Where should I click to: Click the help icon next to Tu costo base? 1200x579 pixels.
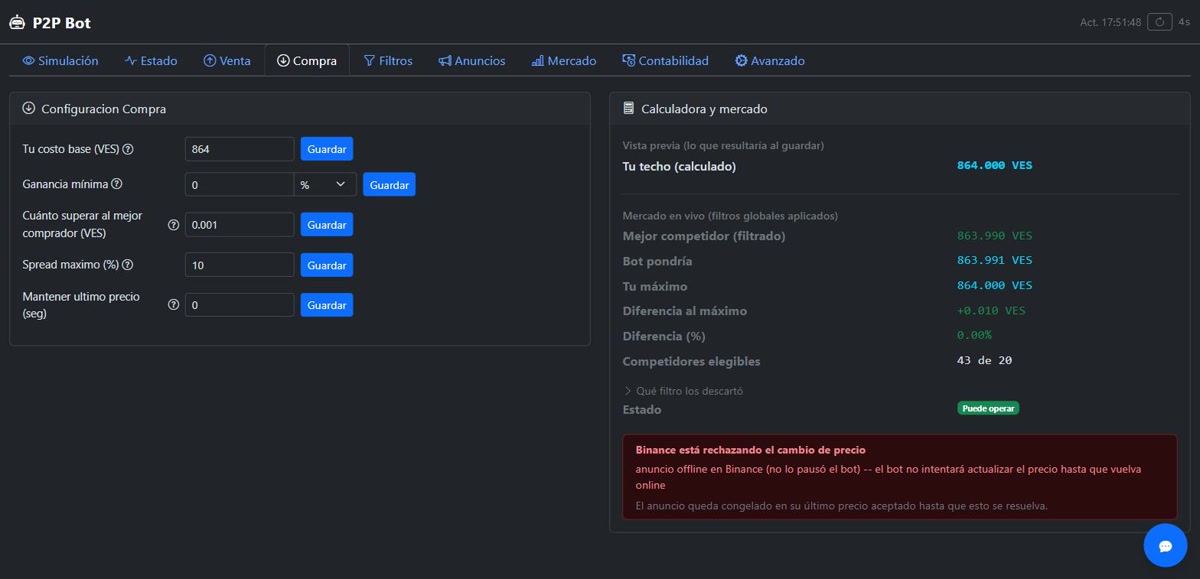coord(128,149)
